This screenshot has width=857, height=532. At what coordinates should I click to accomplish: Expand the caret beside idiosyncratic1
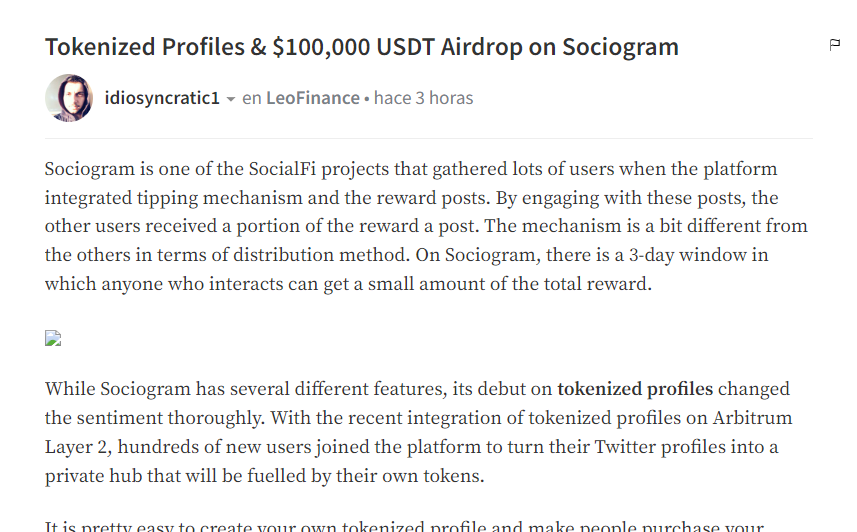[231, 99]
